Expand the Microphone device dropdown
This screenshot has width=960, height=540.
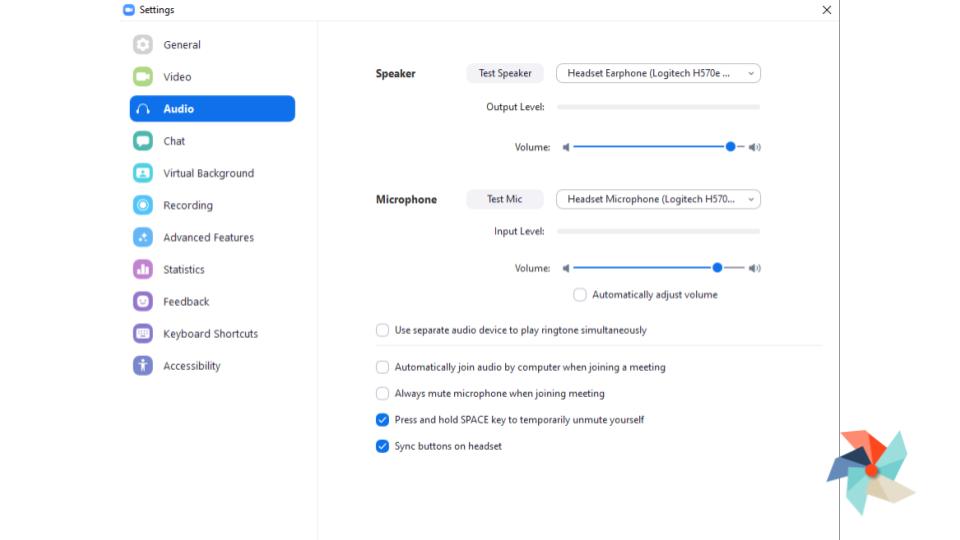[x=658, y=199]
